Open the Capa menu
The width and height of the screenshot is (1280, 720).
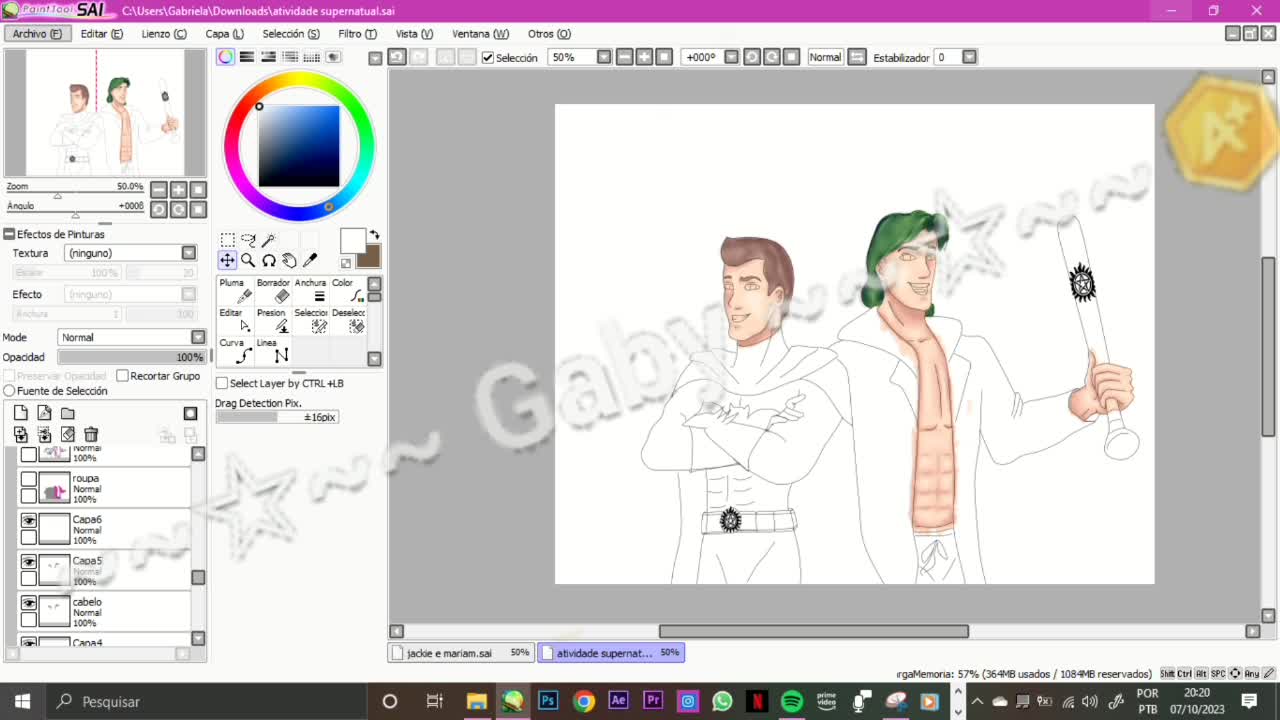(224, 34)
